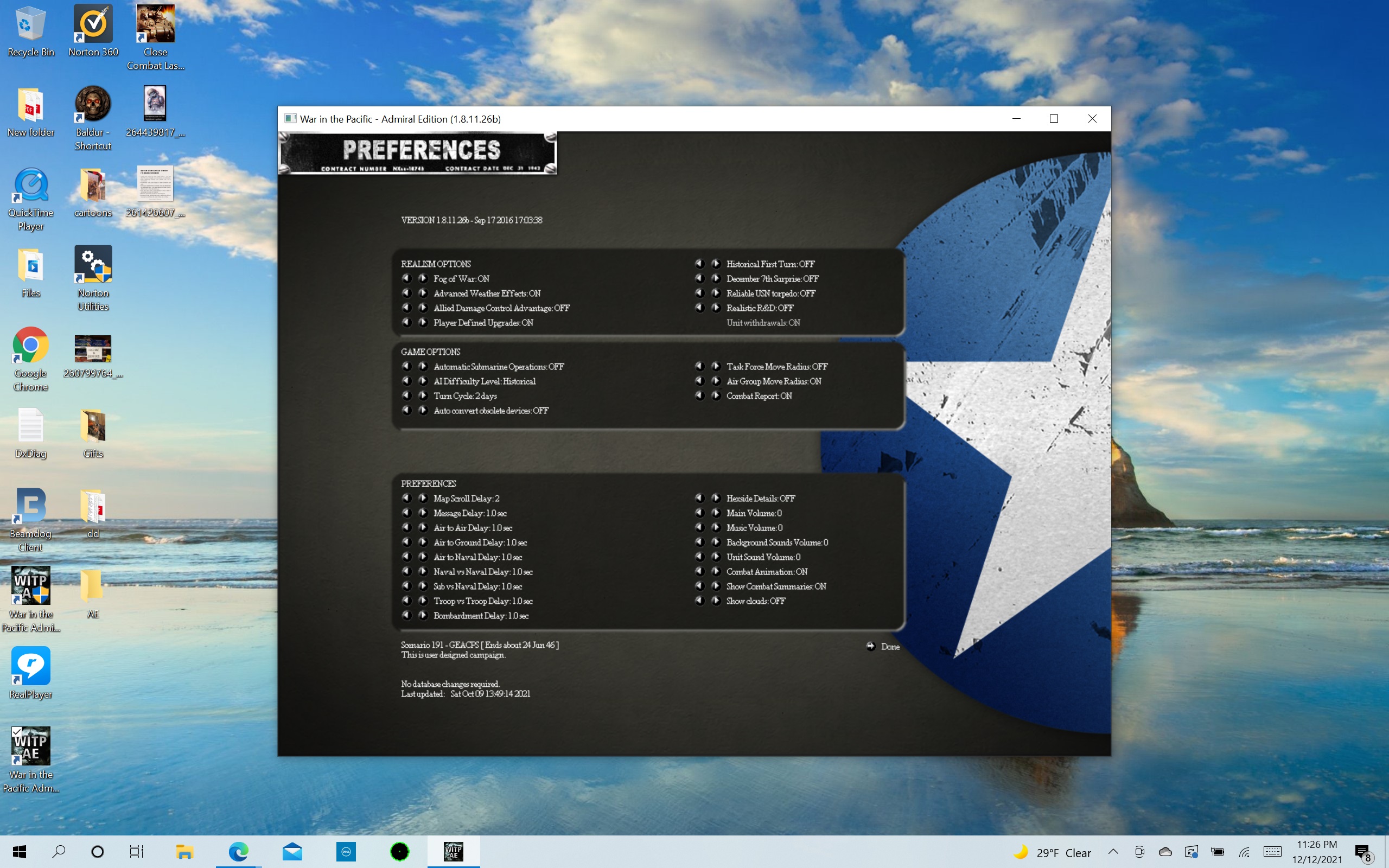Viewport: 1389px width, 868px height.
Task: Decrease Air to Naval Delay left arrow
Action: (x=407, y=556)
